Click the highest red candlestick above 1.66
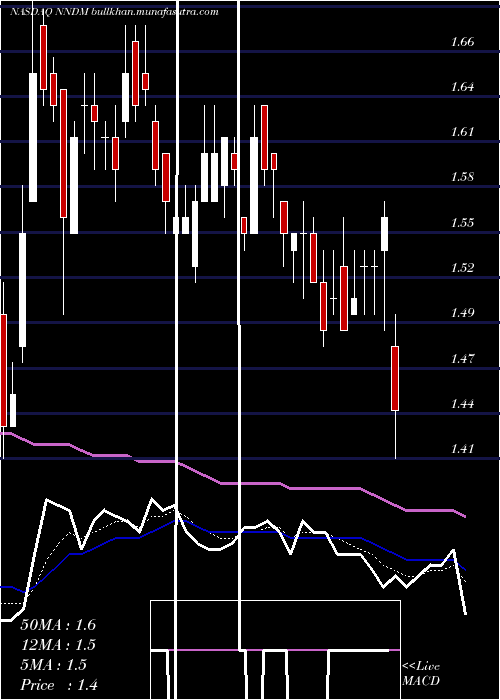The image size is (500, 700). tap(43, 58)
